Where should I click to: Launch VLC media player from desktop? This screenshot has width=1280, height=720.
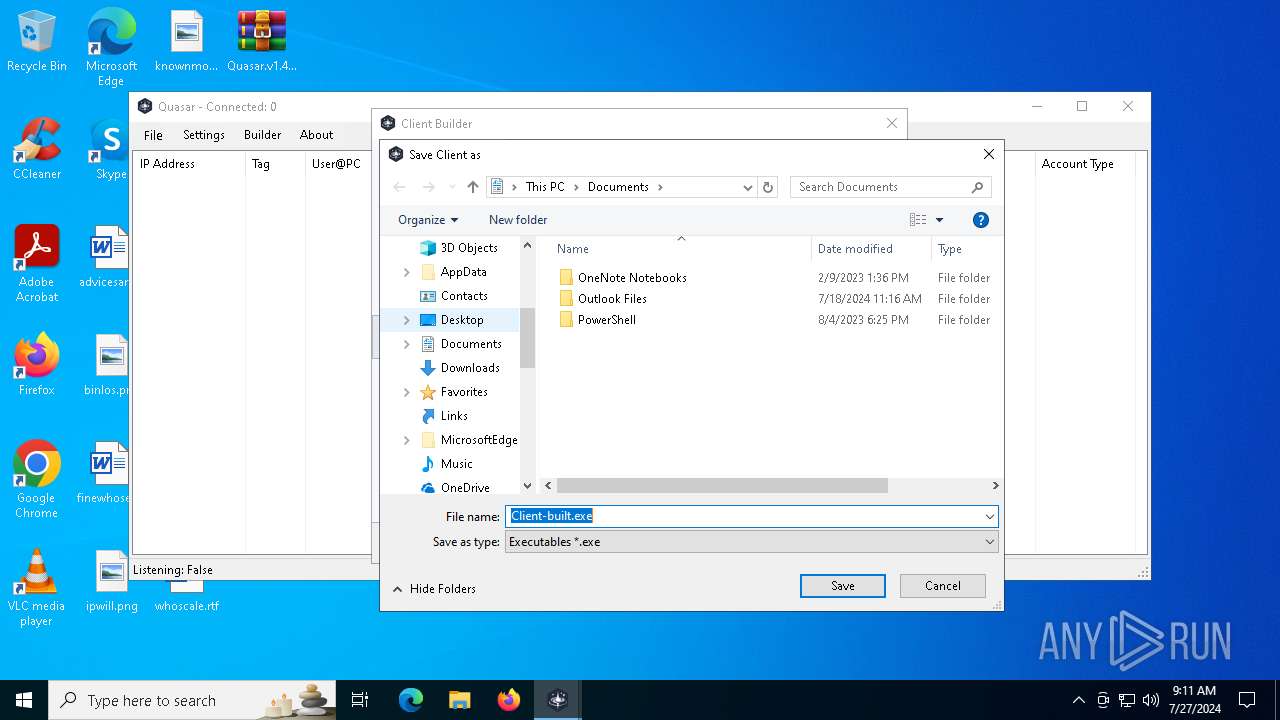(37, 588)
